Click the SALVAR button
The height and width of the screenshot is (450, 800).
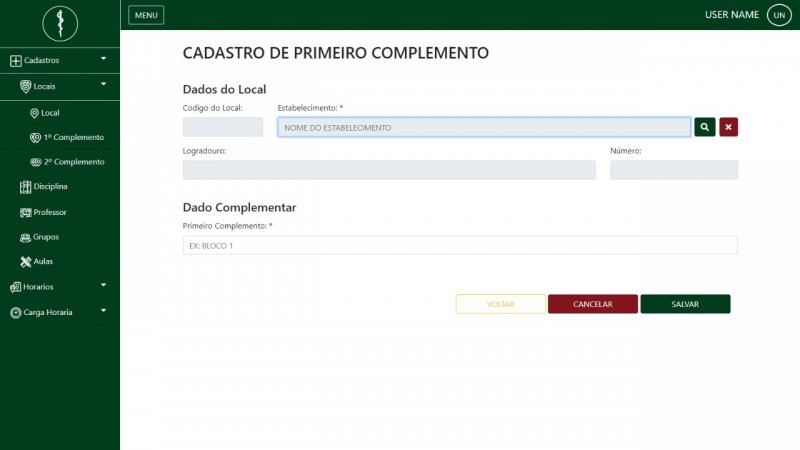click(685, 304)
